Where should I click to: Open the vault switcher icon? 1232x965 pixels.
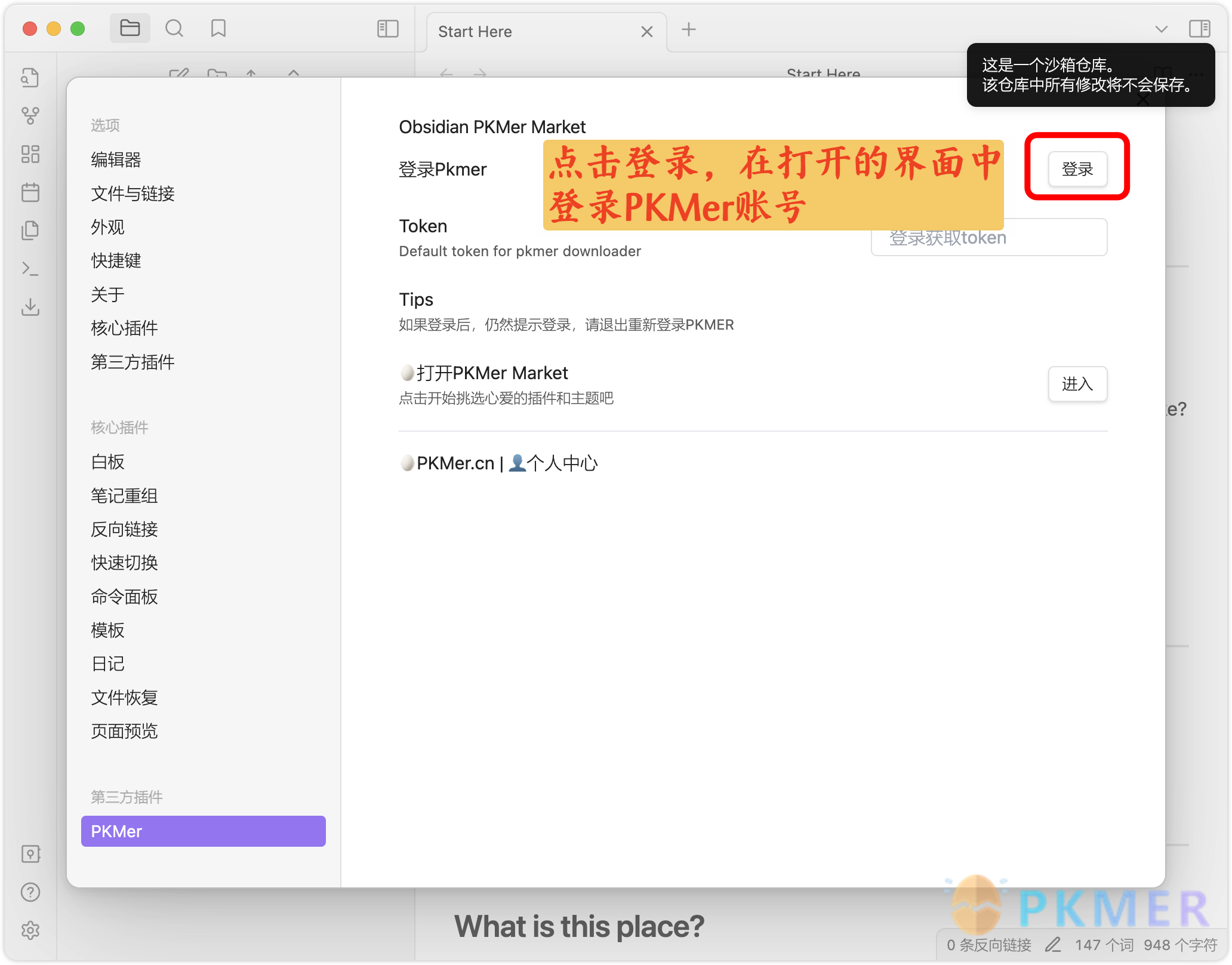(30, 854)
